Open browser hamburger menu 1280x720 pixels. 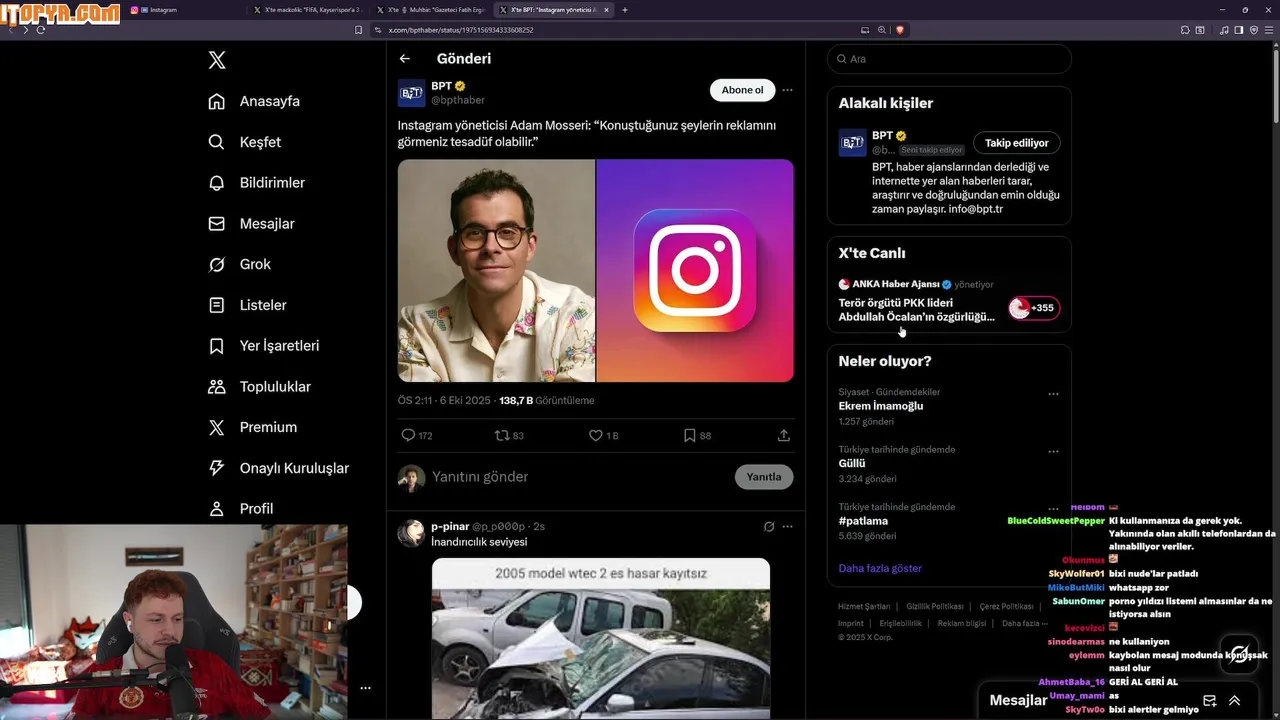click(x=1268, y=30)
